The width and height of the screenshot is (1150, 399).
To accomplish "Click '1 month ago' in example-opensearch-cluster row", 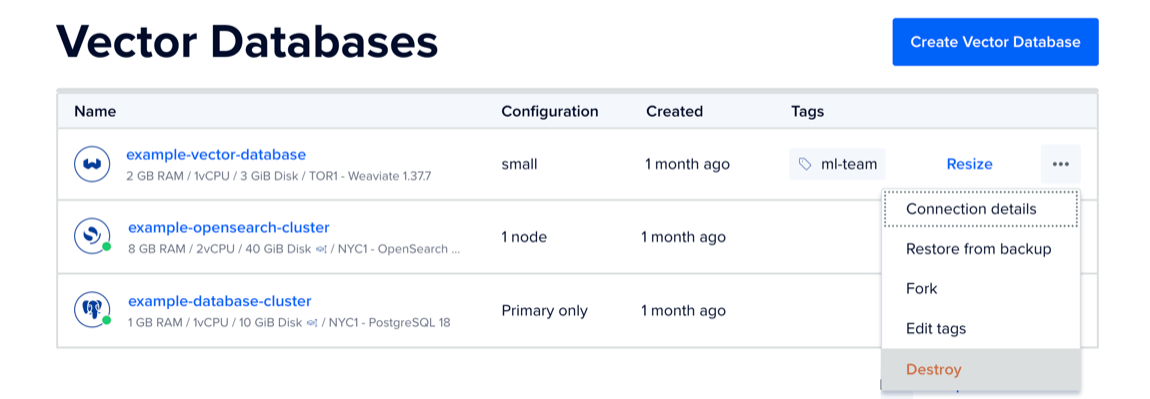I will 684,237.
